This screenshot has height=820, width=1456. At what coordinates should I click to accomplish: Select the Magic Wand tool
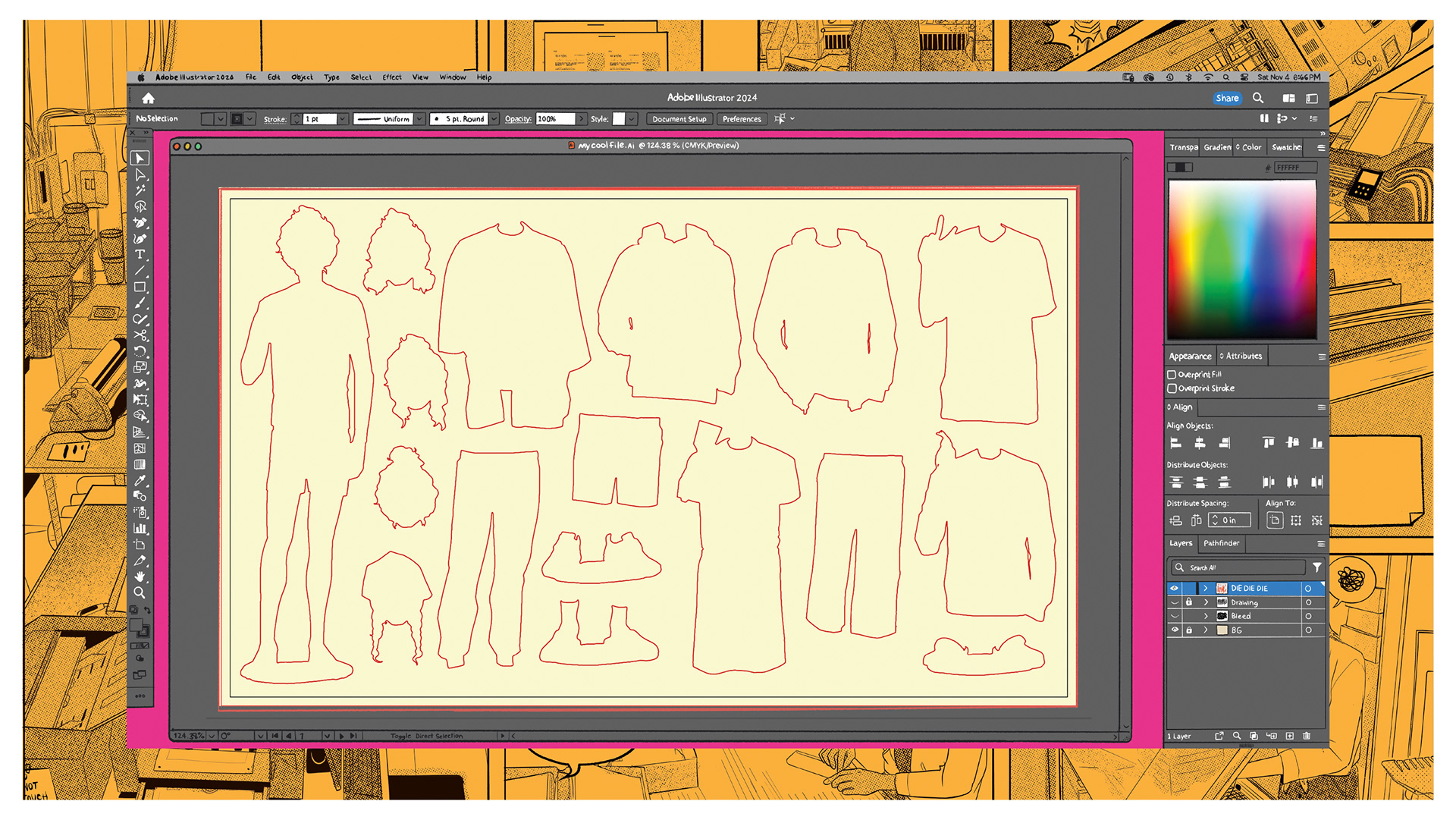[140, 190]
